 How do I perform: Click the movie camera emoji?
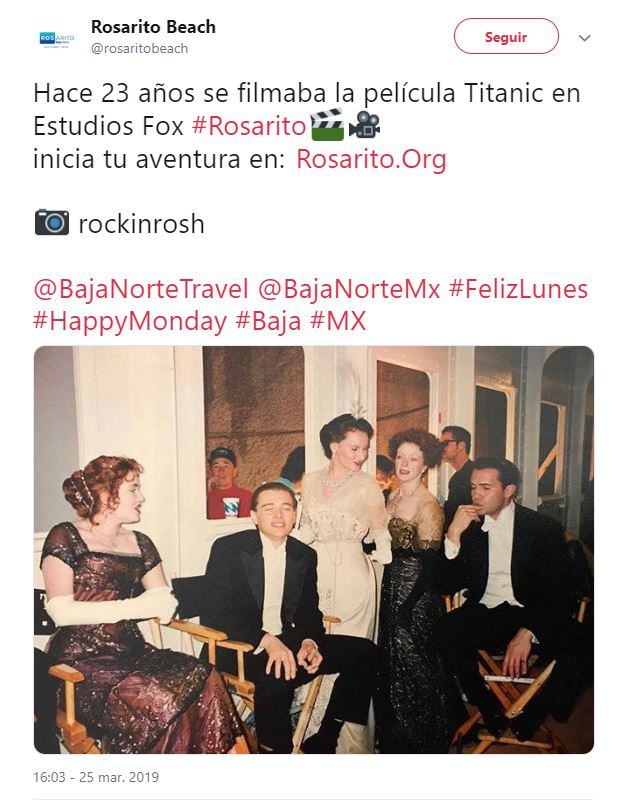pyautogui.click(x=364, y=125)
